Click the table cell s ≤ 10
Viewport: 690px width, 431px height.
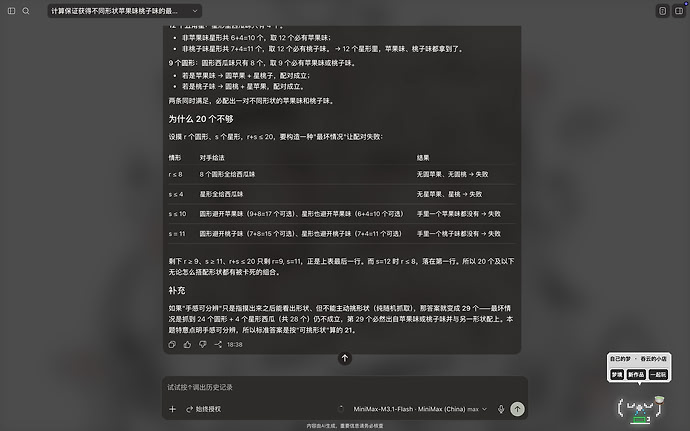point(177,214)
